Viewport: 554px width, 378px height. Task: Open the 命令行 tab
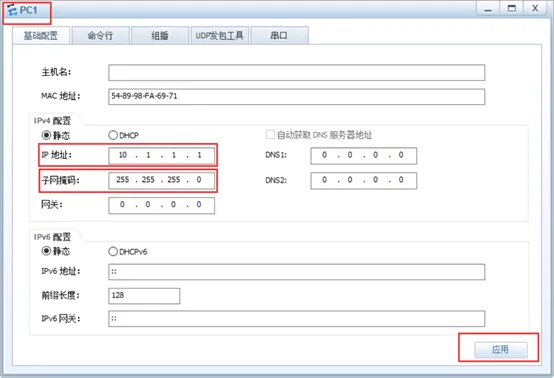[101, 35]
